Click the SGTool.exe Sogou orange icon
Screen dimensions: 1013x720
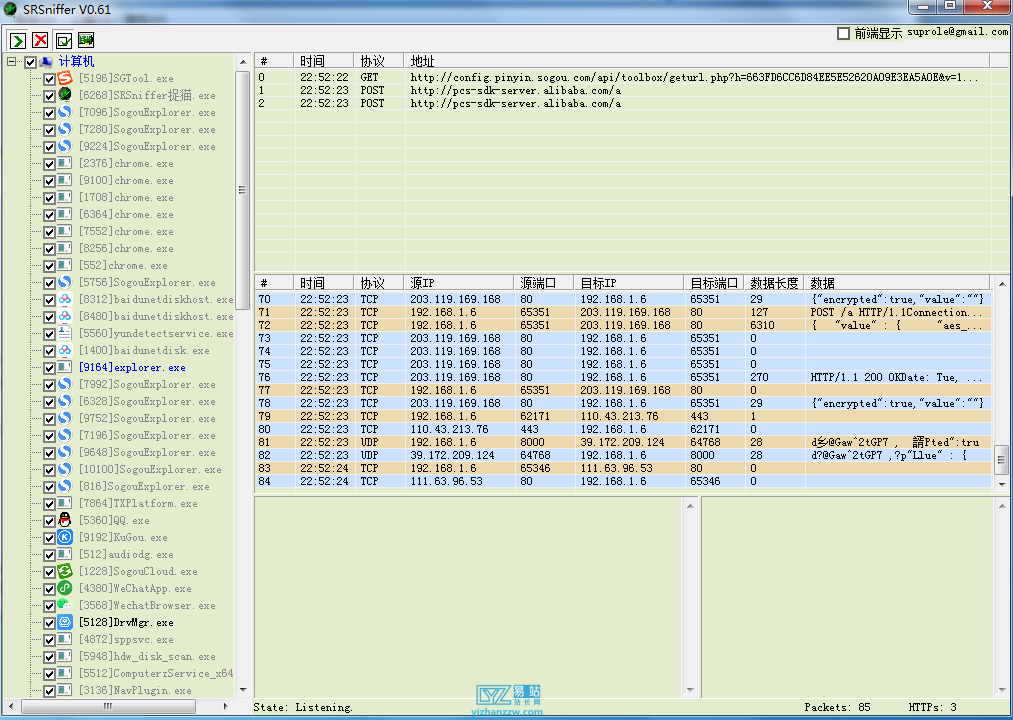click(64, 78)
